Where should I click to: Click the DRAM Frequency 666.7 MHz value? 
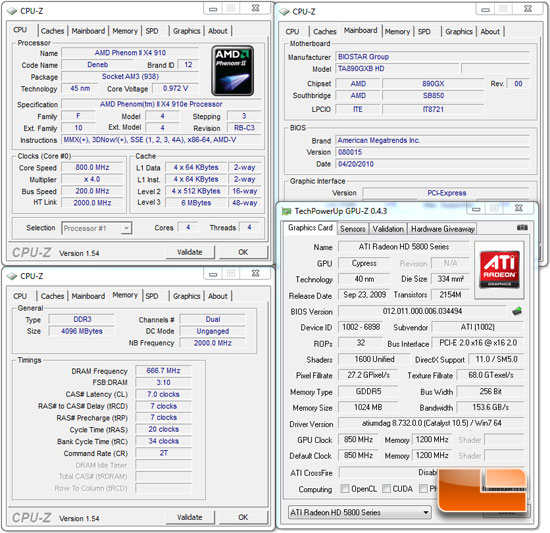(x=163, y=370)
